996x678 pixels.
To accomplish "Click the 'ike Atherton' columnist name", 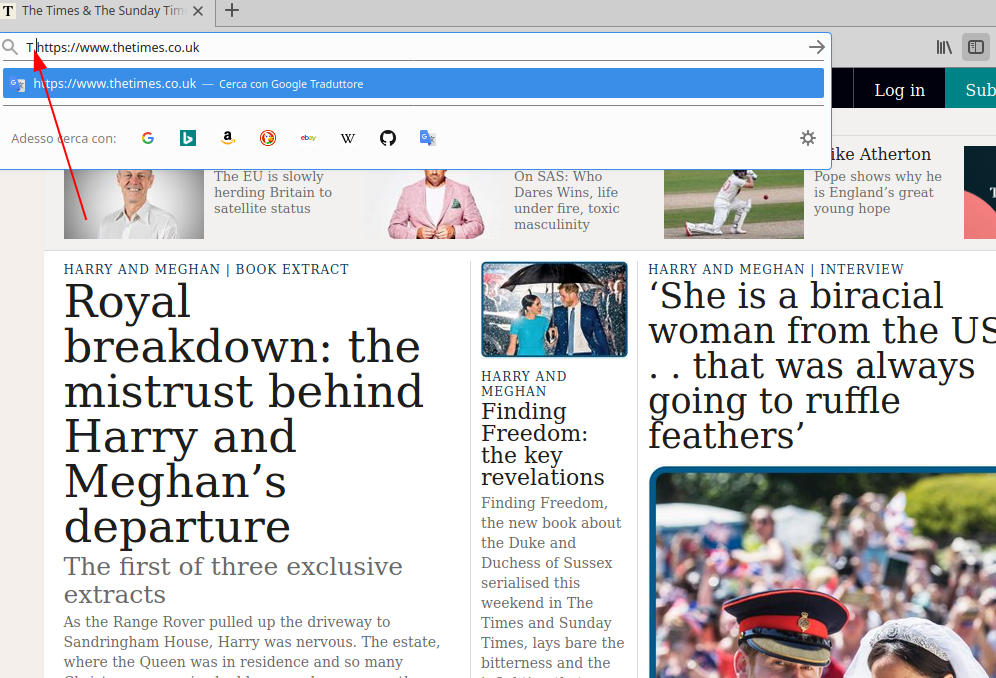I will point(881,154).
